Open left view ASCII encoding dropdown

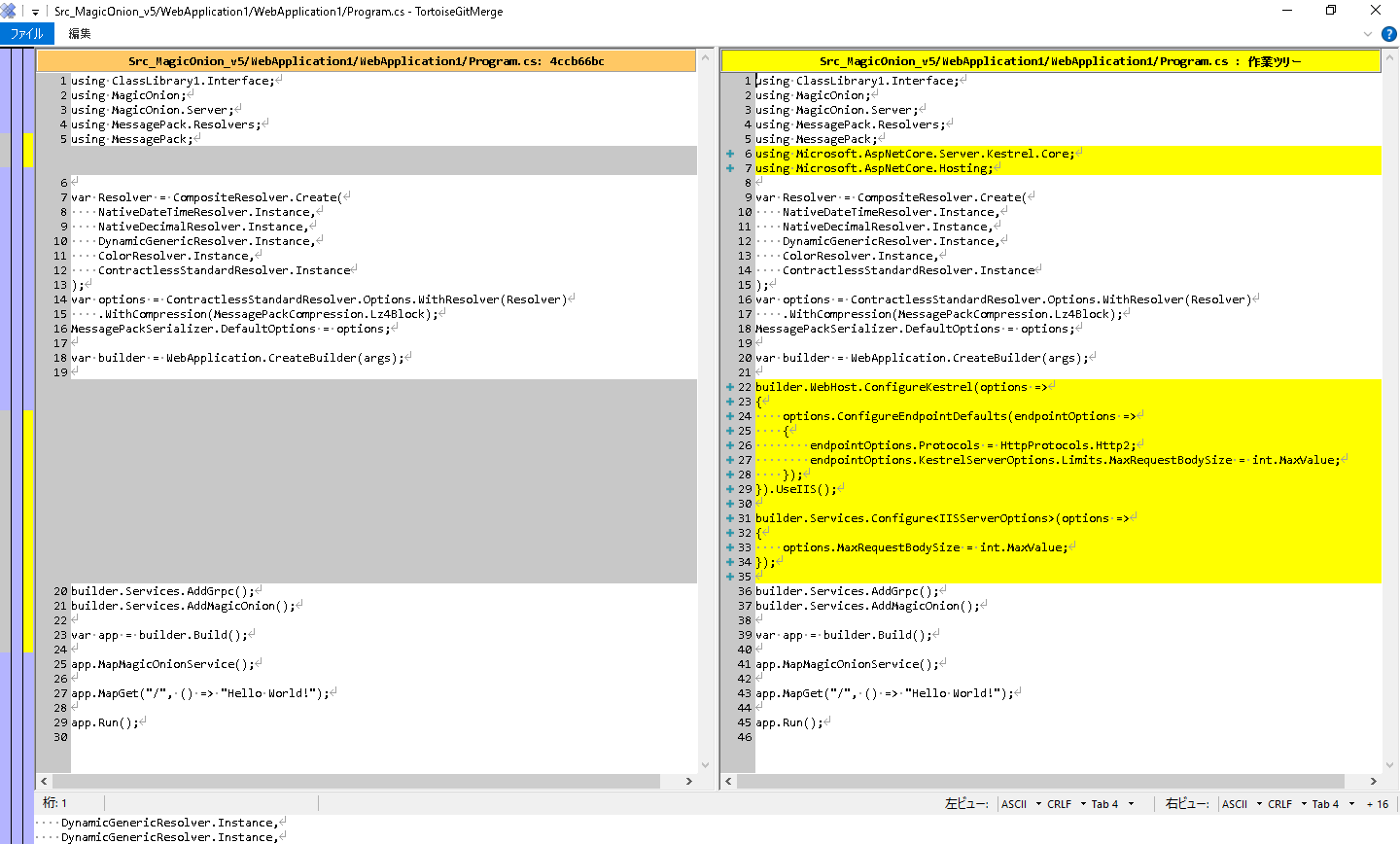1021,804
